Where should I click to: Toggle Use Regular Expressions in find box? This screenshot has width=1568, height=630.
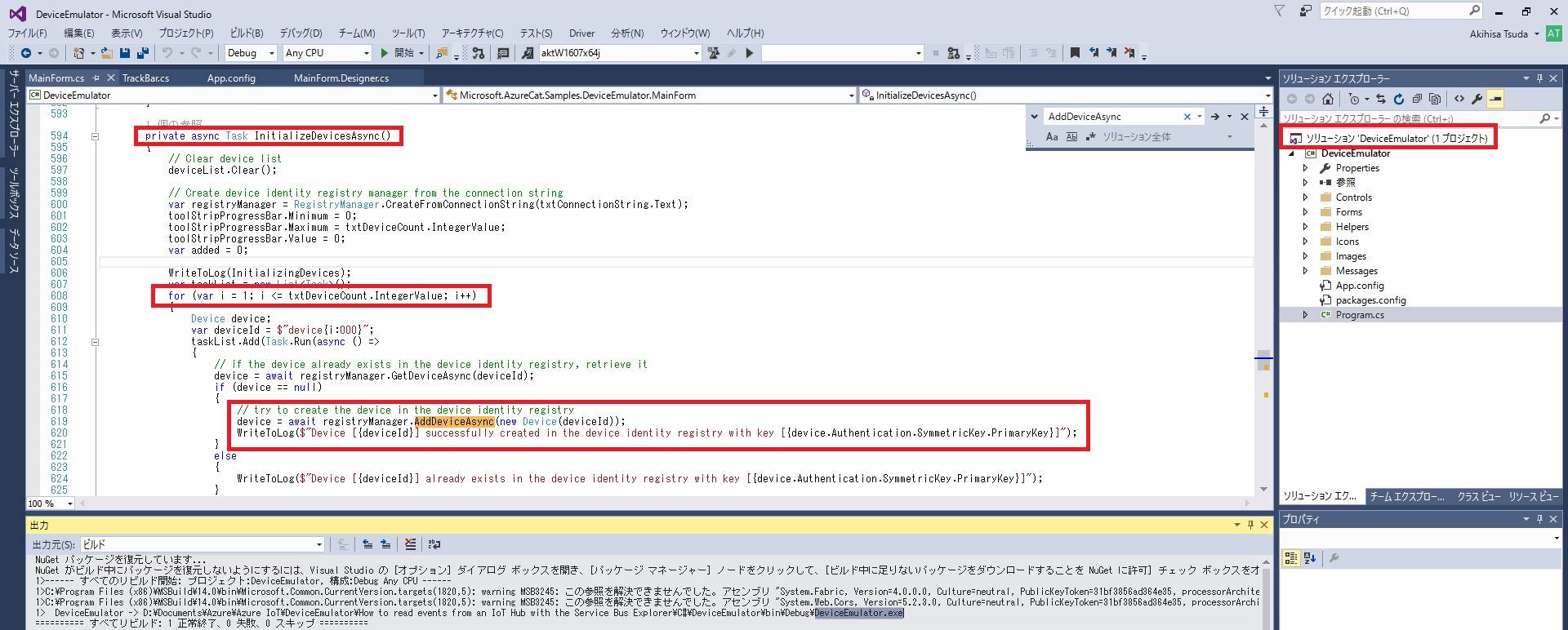click(1090, 137)
